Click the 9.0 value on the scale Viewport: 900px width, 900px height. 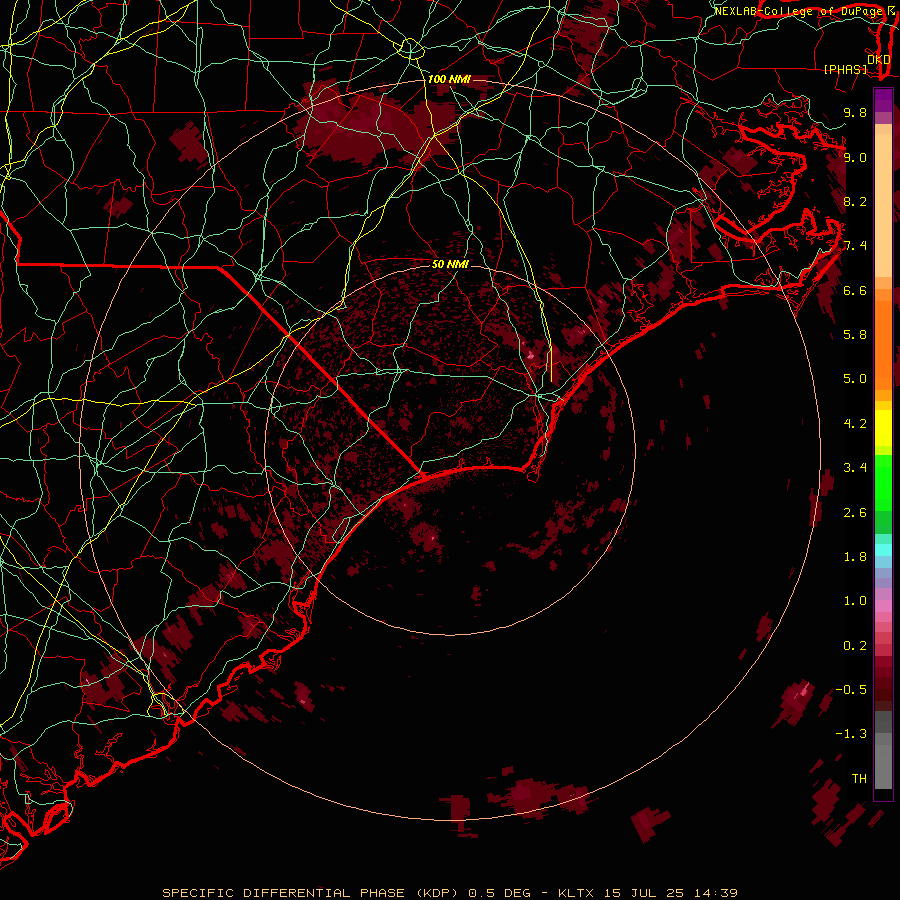(x=855, y=157)
